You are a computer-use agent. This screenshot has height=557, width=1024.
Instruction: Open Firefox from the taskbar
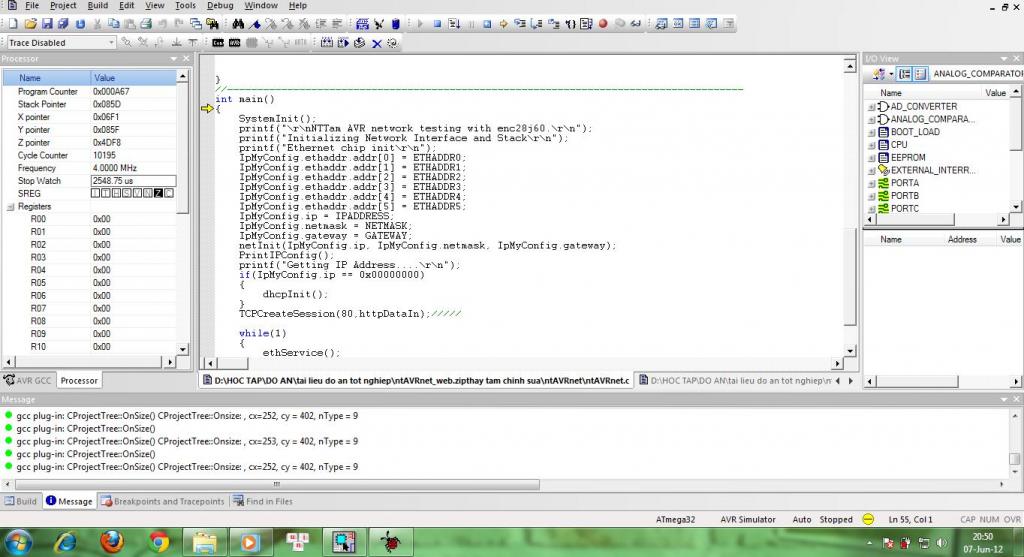coord(112,542)
